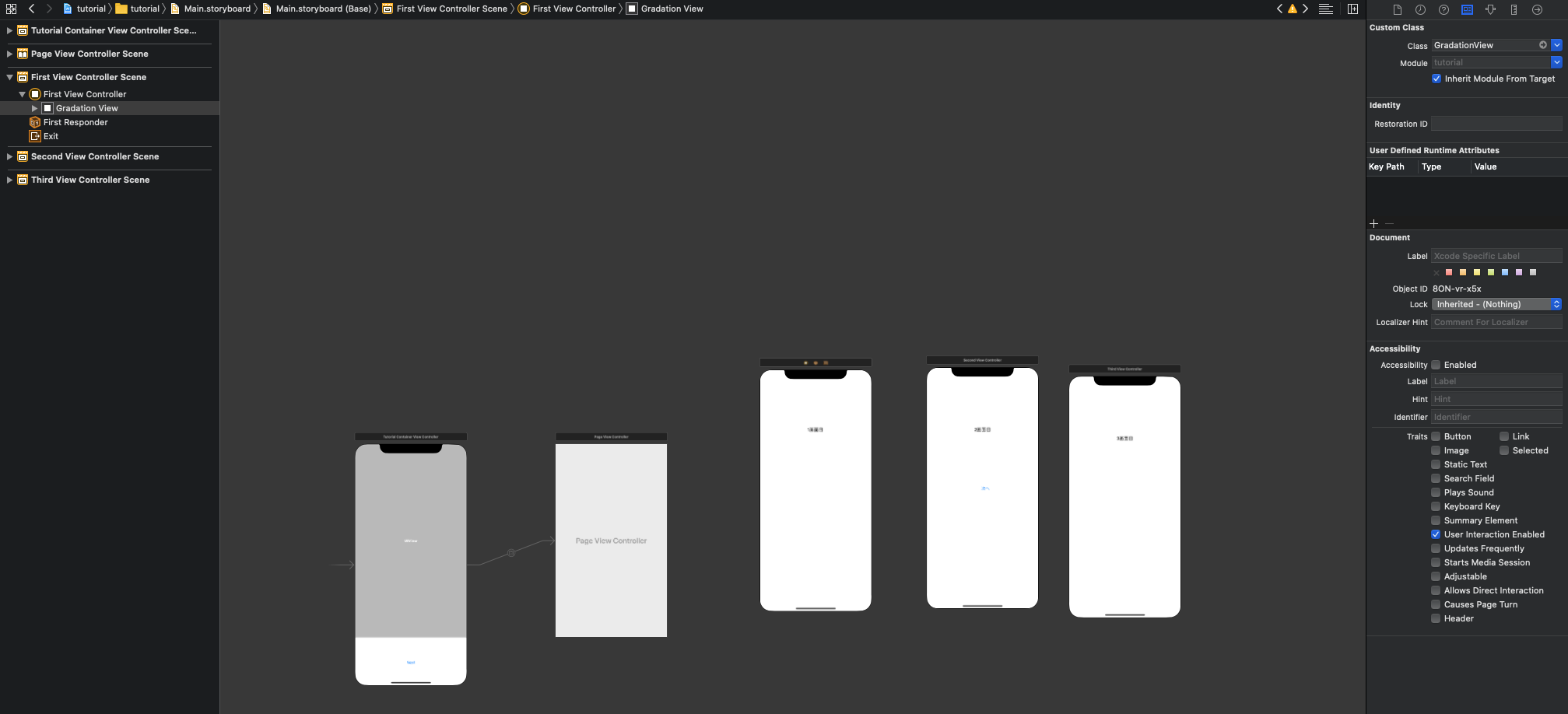Check the Button trait
The width and height of the screenshot is (1568, 714).
(1436, 436)
